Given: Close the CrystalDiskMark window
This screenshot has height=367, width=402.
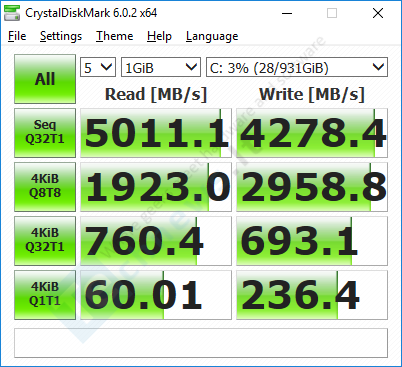Looking at the screenshot, I should pyautogui.click(x=378, y=13).
